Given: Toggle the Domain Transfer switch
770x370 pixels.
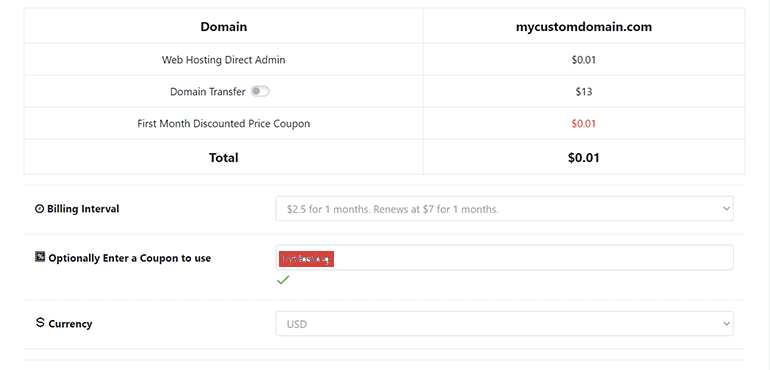Looking at the screenshot, I should (x=260, y=91).
